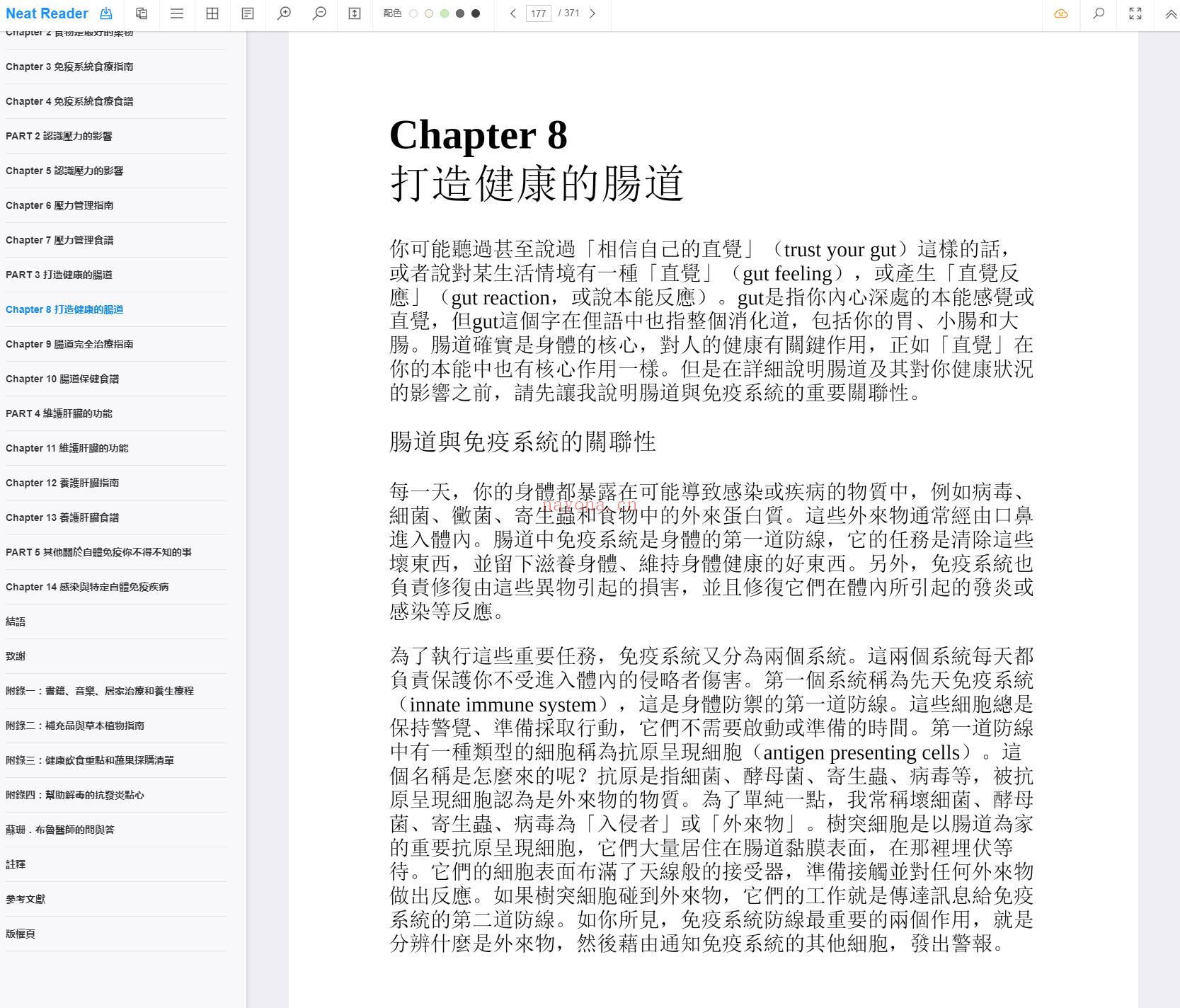This screenshot has height=1008, width=1180.
Task: Collapse toolbar with double chevron icon
Action: pos(1171,13)
